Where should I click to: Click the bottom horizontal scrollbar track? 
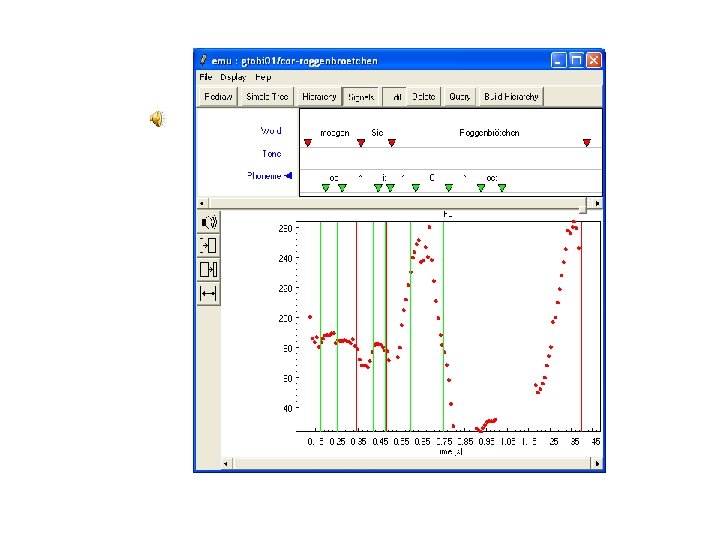pos(411,463)
